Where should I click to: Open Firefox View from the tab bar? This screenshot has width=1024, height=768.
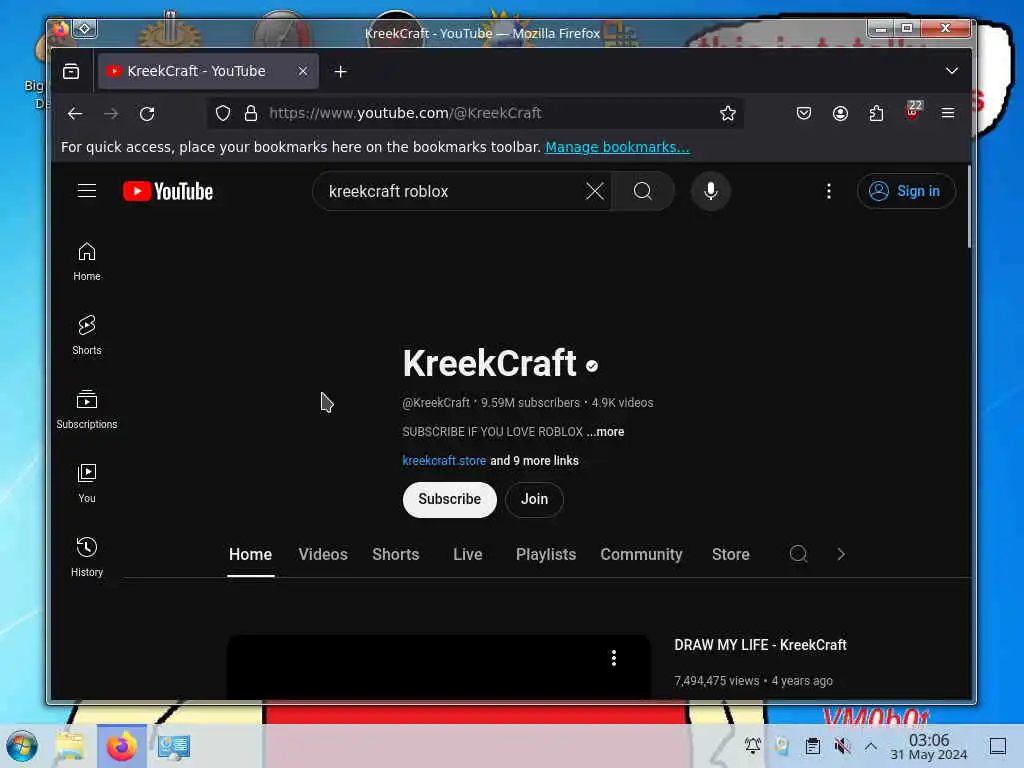(71, 71)
